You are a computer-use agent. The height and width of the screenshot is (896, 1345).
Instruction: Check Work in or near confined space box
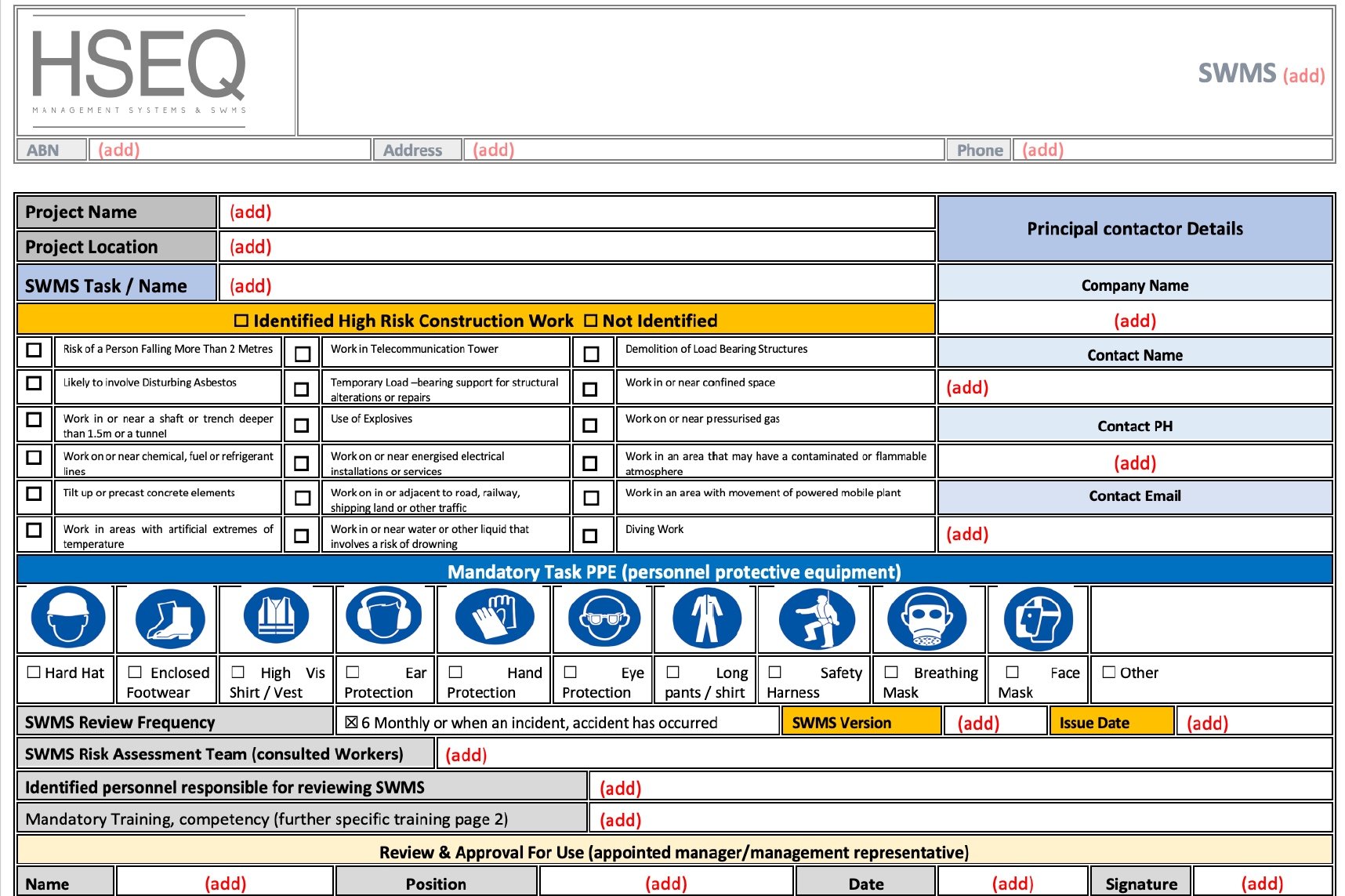(x=590, y=390)
